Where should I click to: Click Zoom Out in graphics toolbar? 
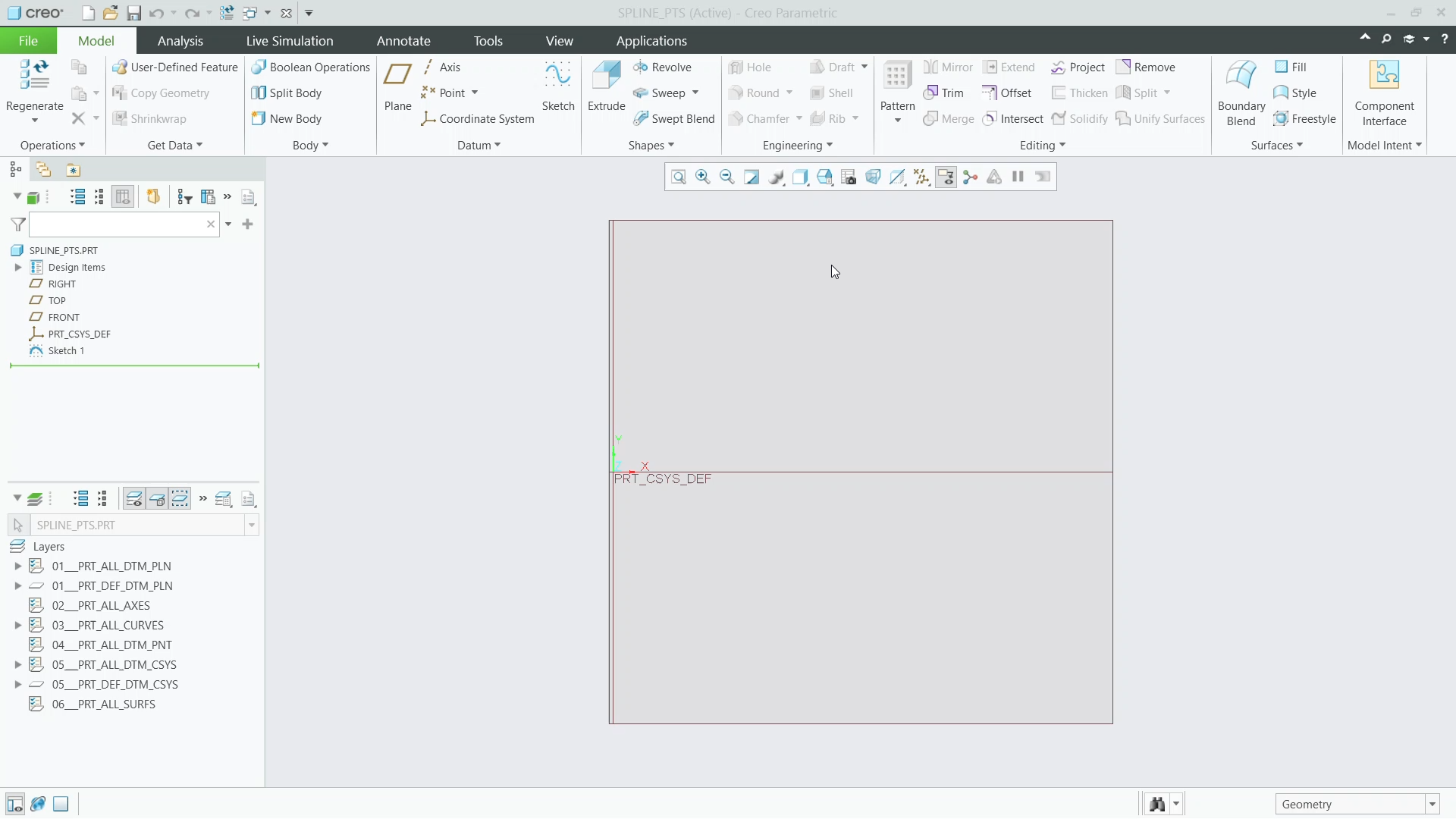coord(727,177)
